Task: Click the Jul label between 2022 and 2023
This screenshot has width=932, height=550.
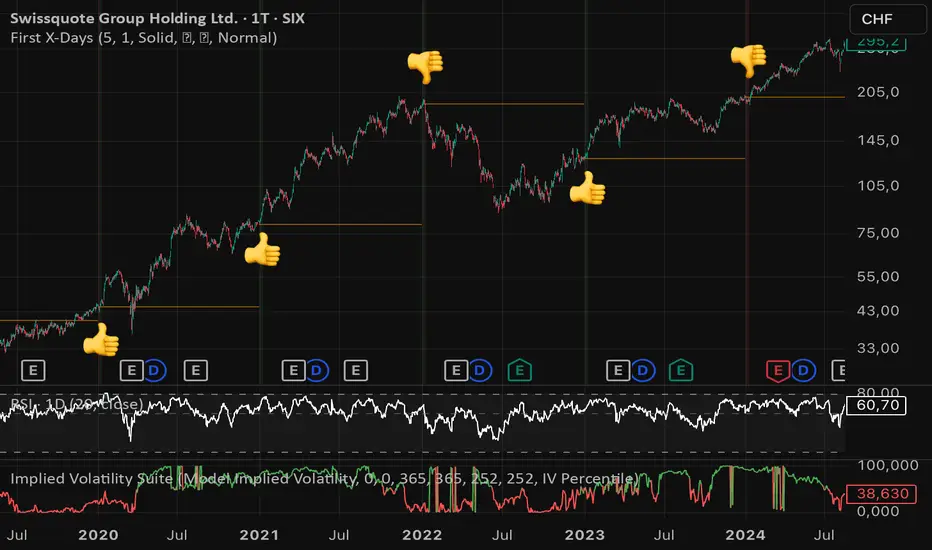Action: 502,535
